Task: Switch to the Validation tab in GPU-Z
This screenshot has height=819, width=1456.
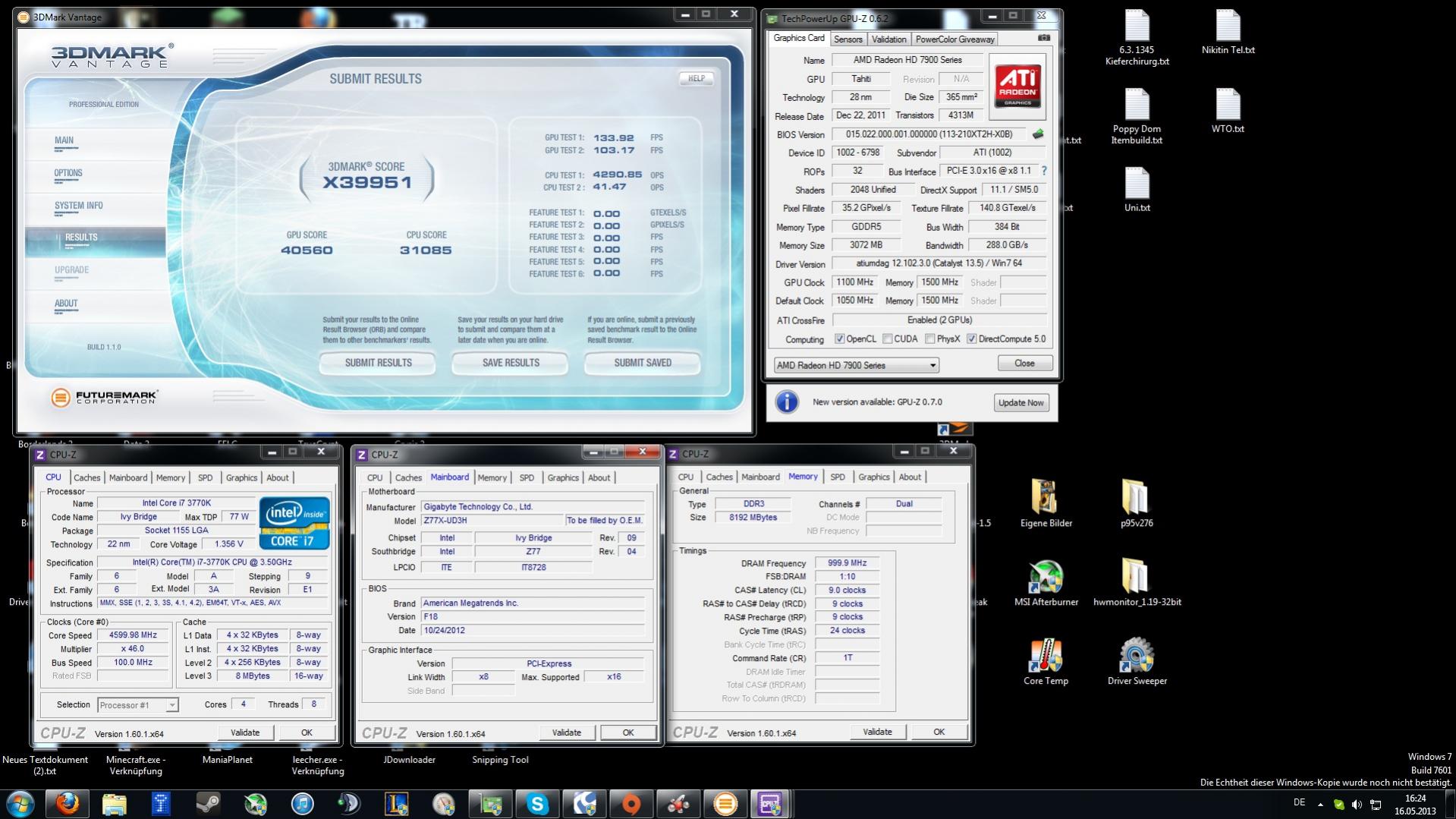Action: coord(888,39)
